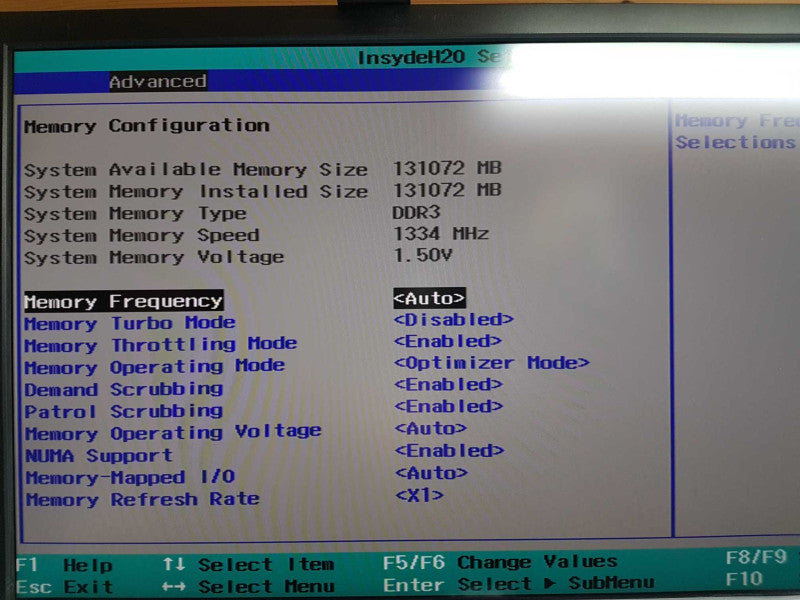The height and width of the screenshot is (600, 800).
Task: Click the System Memory Type label
Action: 135,214
